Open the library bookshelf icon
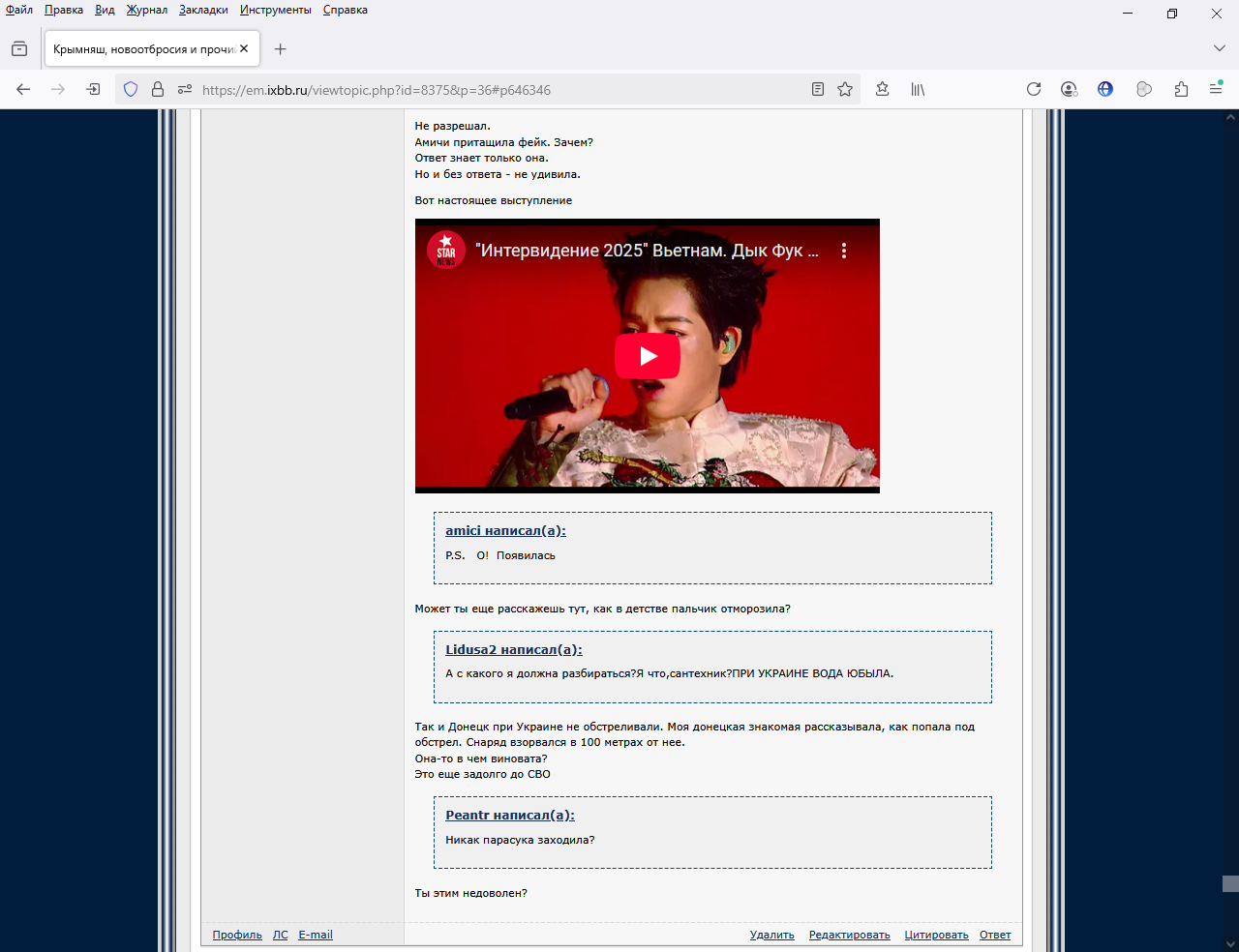The image size is (1239, 952). pos(918,89)
